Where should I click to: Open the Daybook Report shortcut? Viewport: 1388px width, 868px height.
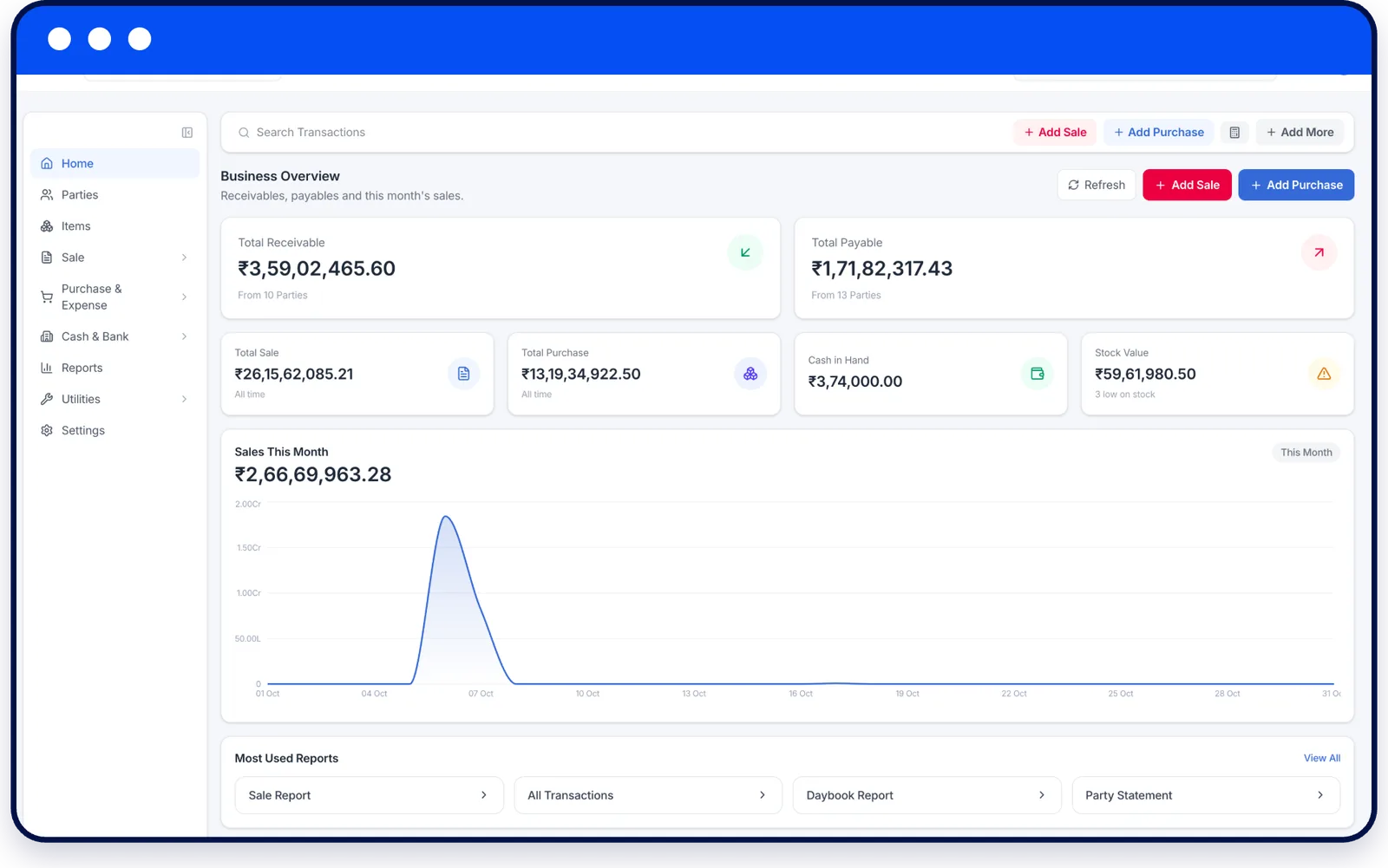pyautogui.click(x=926, y=795)
